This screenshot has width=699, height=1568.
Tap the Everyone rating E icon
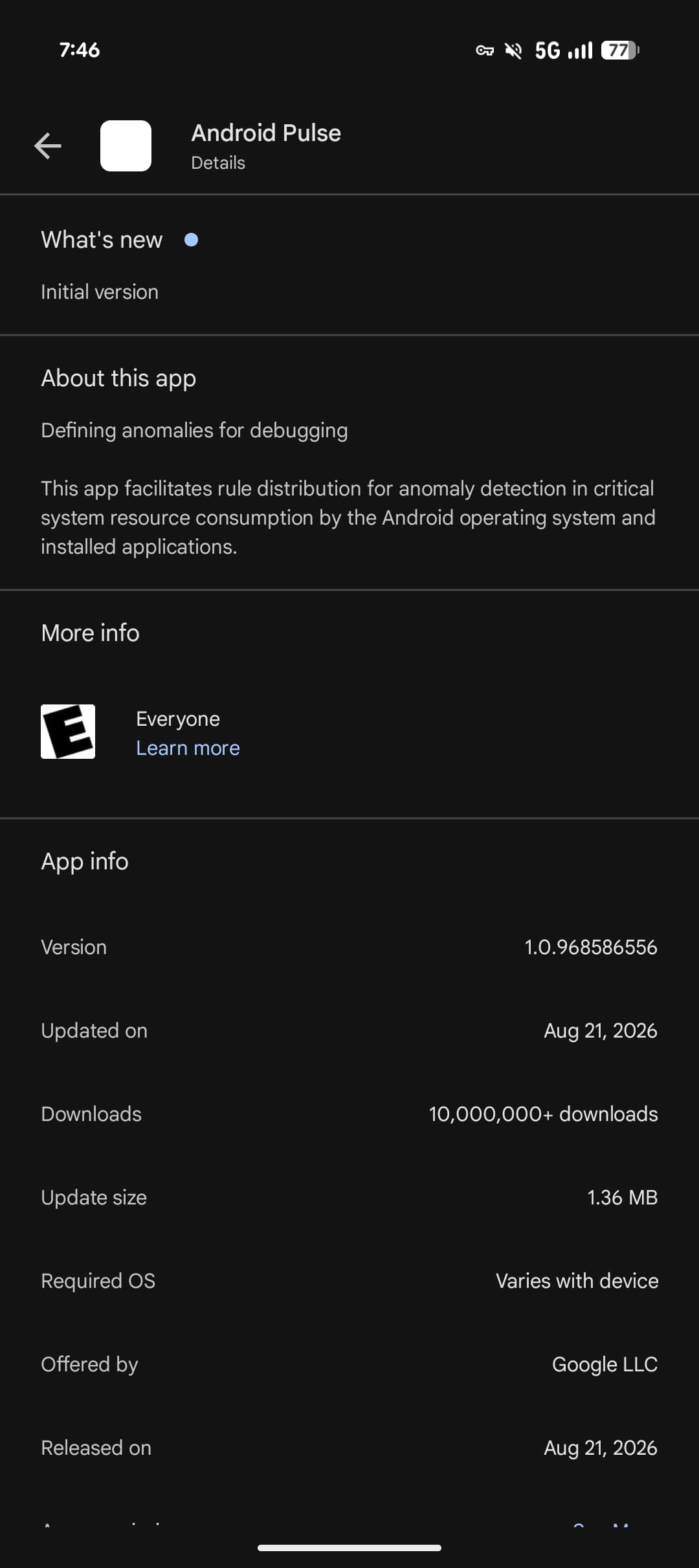tap(68, 732)
